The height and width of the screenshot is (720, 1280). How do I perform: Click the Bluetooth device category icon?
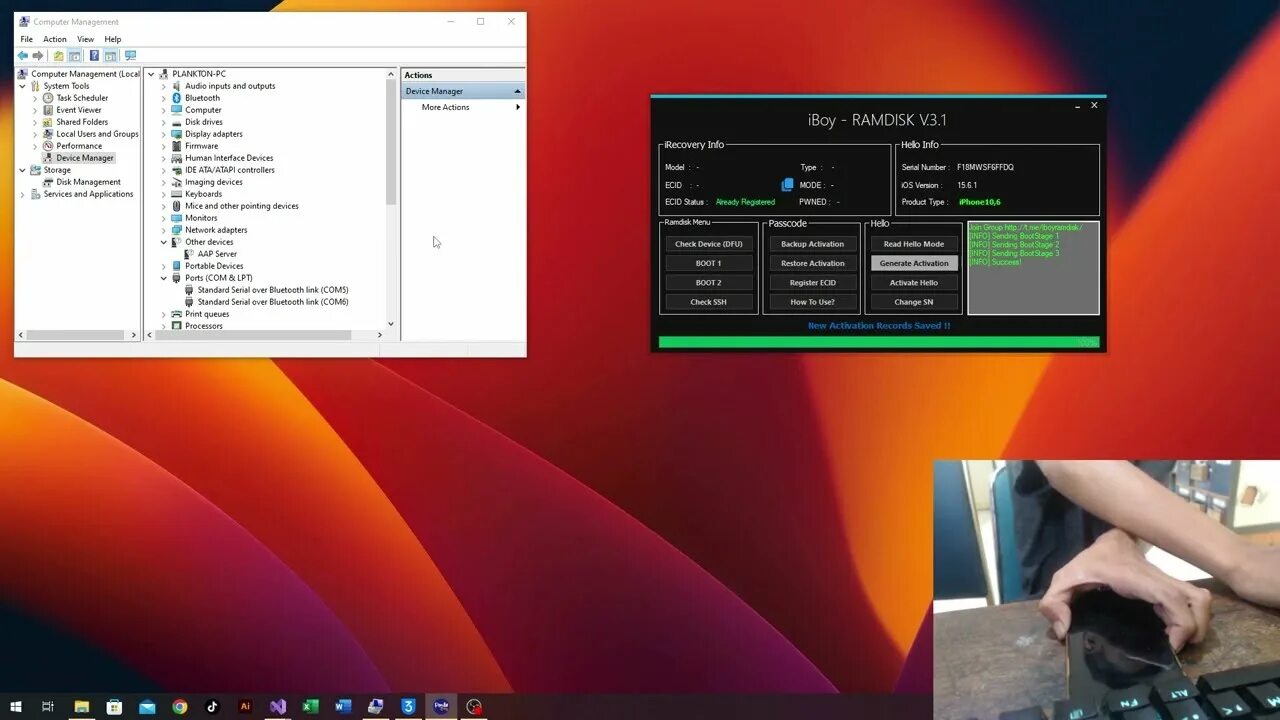(x=176, y=98)
